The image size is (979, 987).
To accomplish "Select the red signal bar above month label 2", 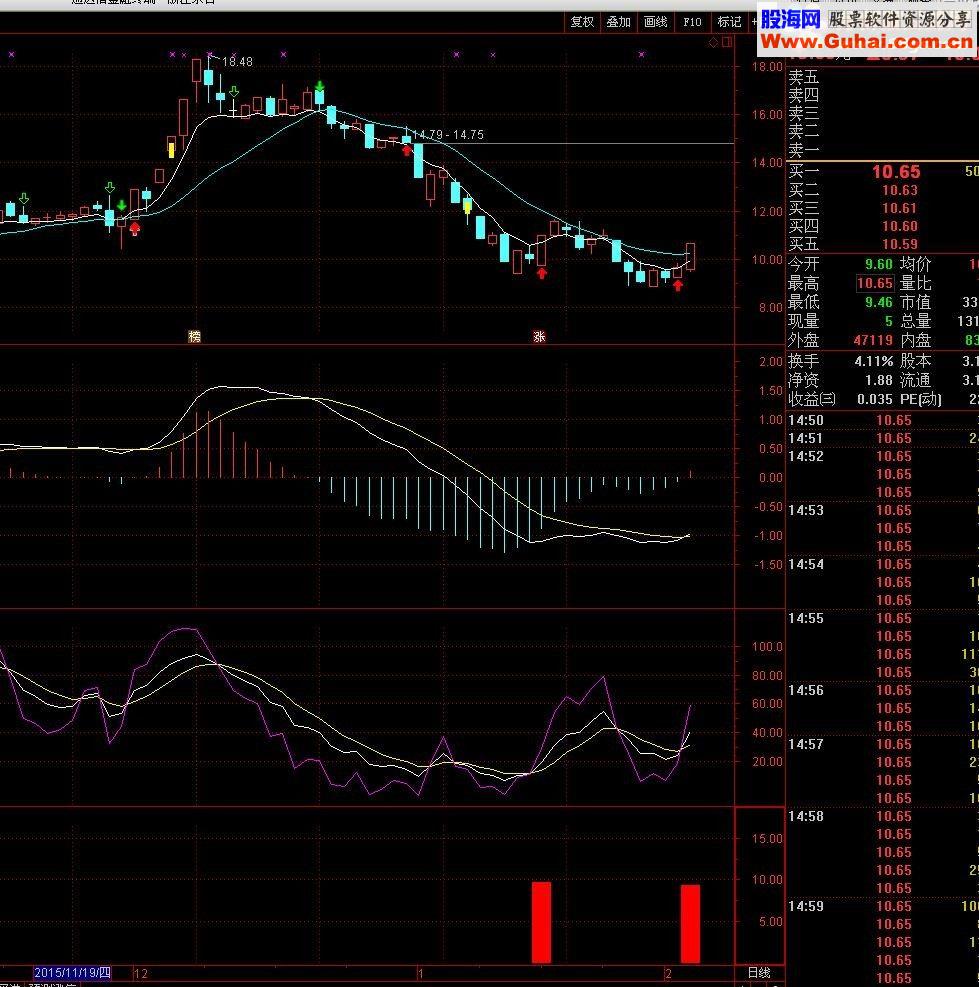I will (x=690, y=924).
